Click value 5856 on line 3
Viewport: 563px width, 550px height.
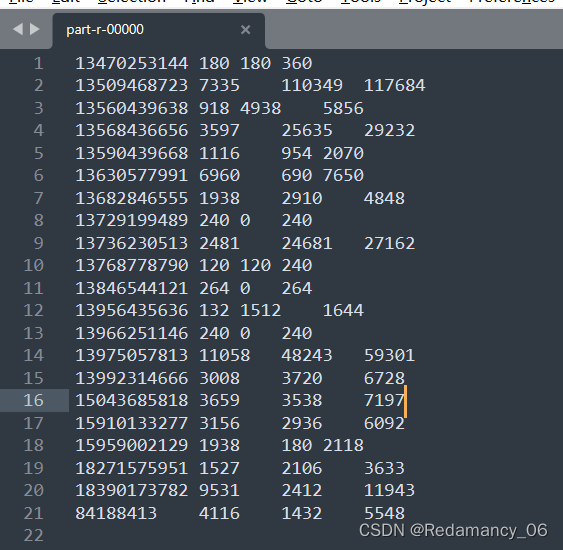click(343, 108)
